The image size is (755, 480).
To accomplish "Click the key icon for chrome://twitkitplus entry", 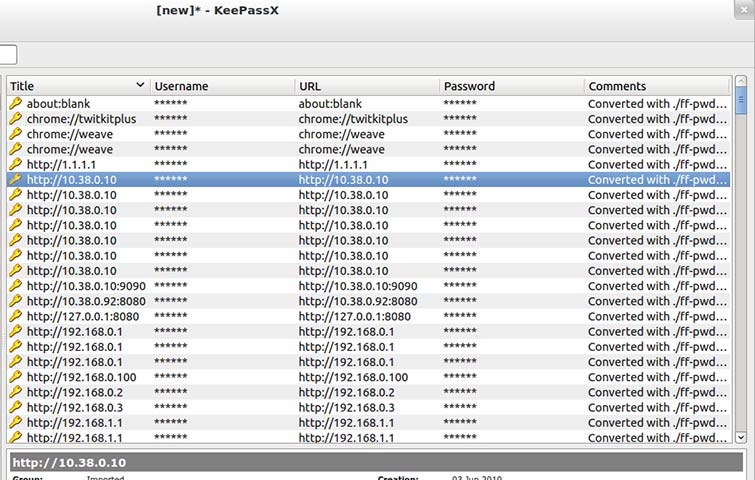I will [x=15, y=118].
